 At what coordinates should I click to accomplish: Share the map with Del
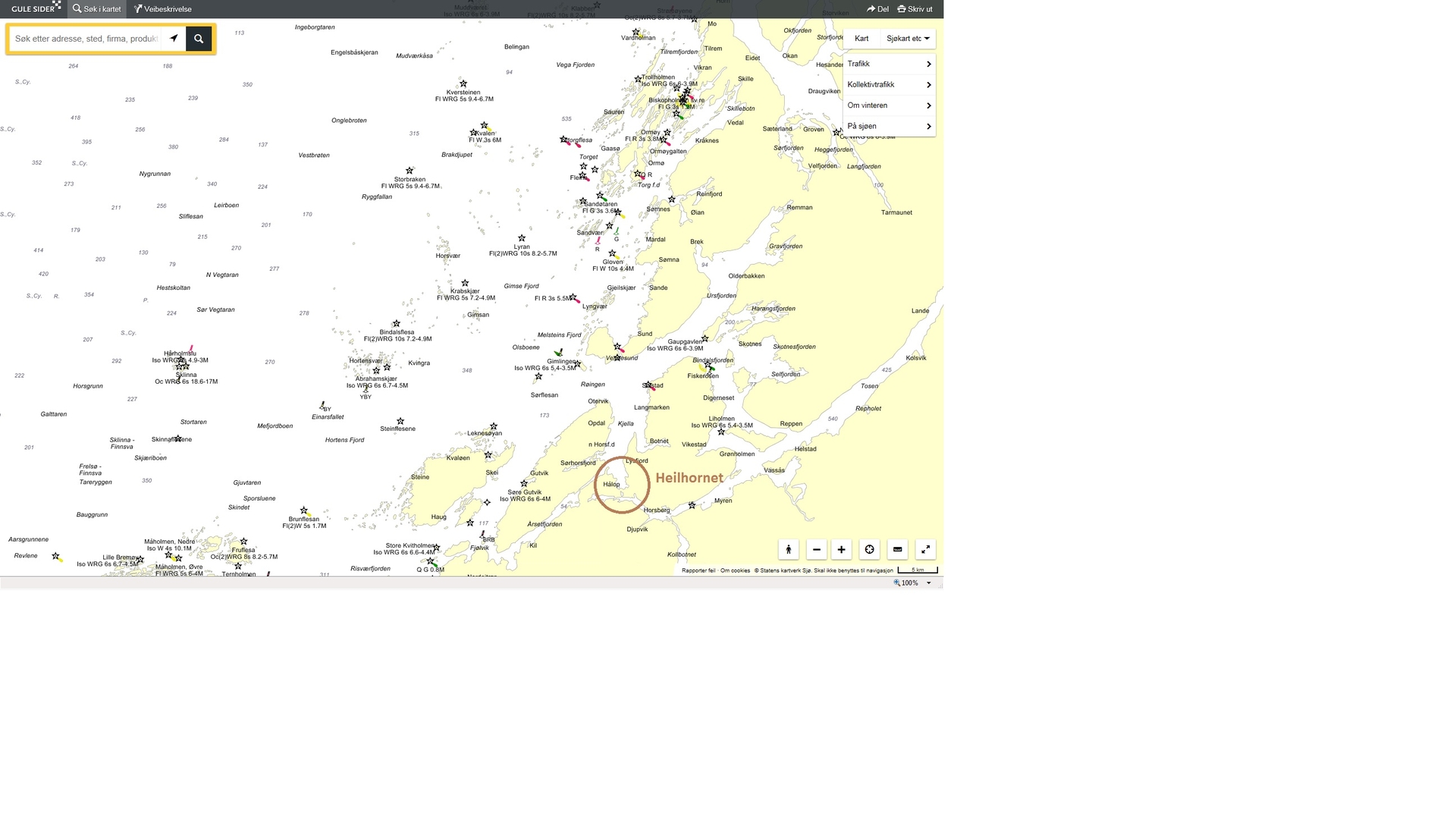click(x=878, y=9)
